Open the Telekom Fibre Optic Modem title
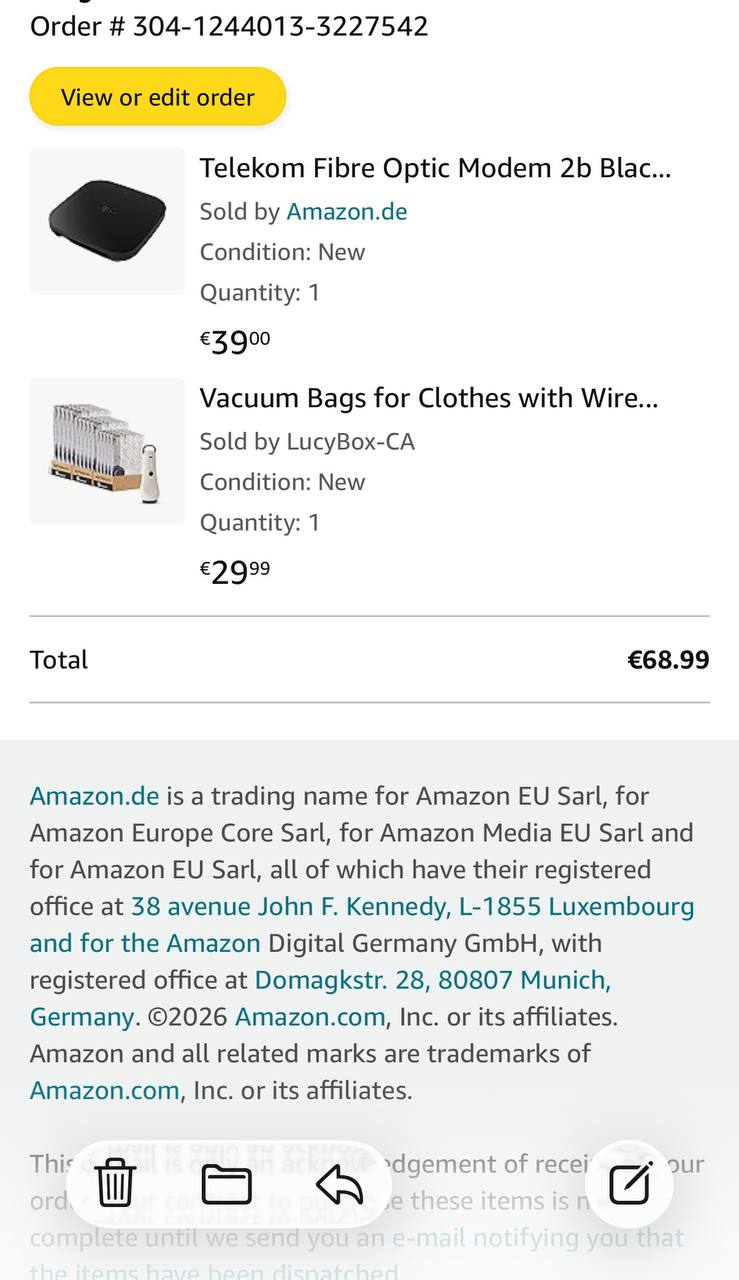The height and width of the screenshot is (1280, 739). (x=435, y=168)
